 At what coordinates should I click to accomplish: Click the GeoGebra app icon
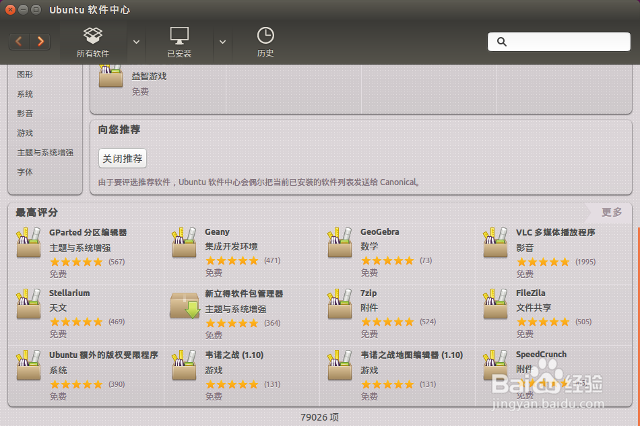coord(340,243)
